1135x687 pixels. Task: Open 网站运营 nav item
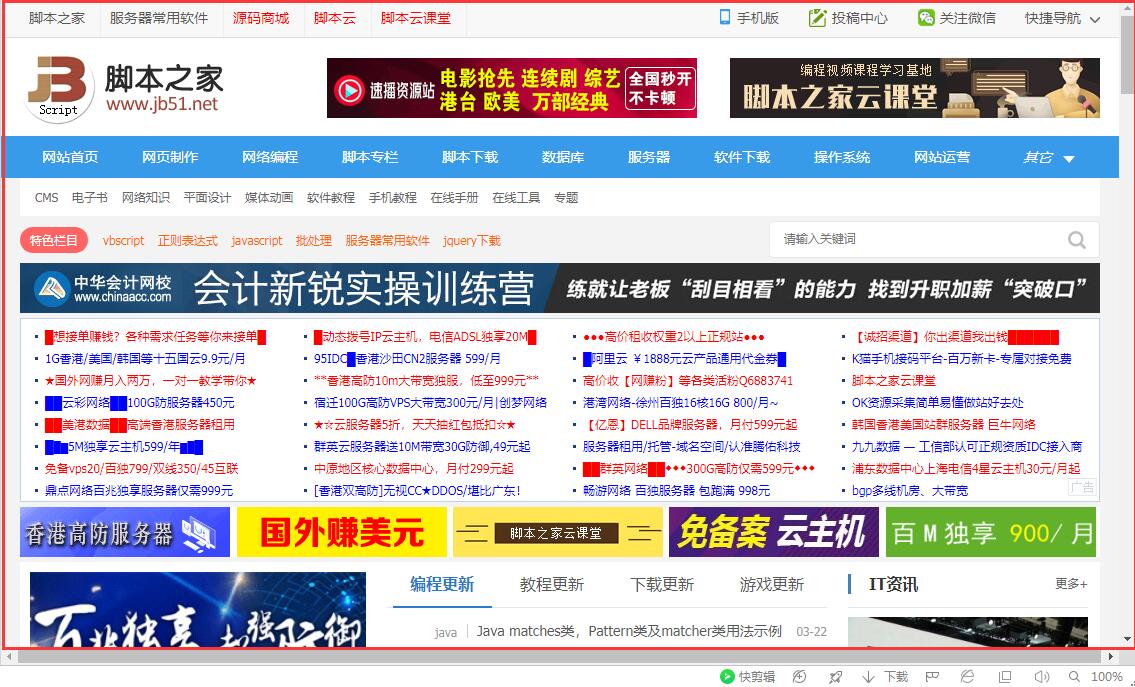coord(942,157)
